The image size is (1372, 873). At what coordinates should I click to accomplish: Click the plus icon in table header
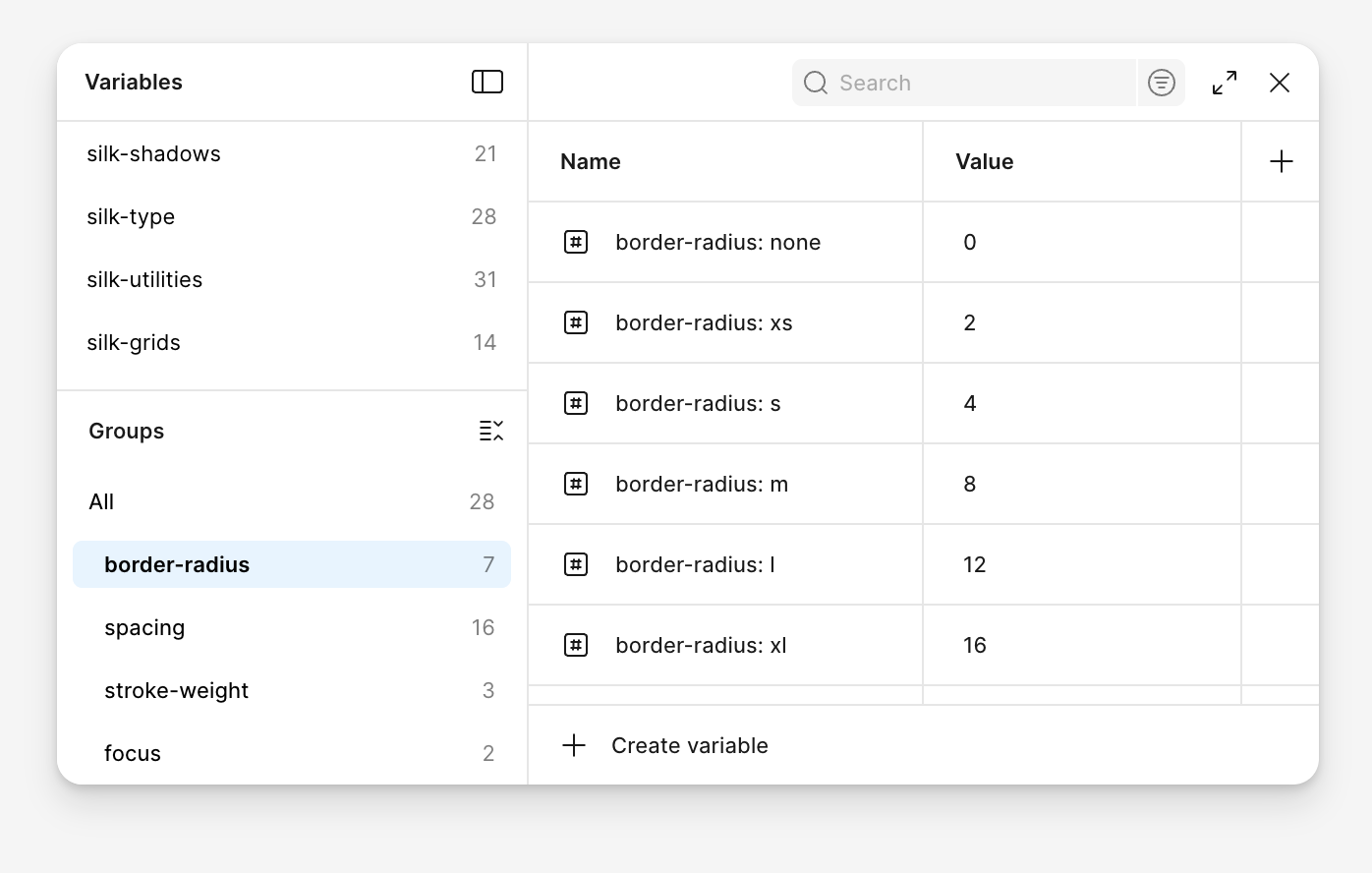coord(1281,162)
